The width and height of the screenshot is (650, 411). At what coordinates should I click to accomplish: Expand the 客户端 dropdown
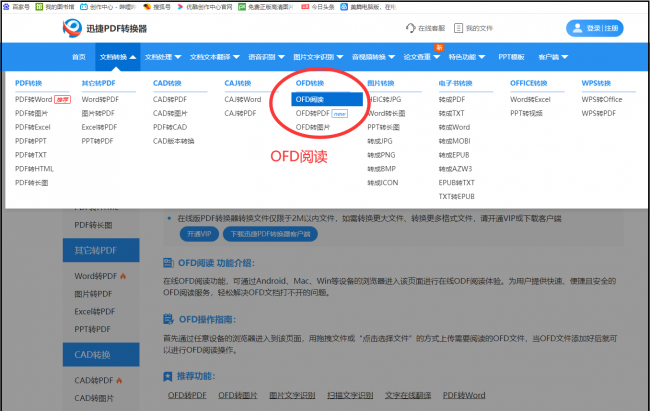553,57
